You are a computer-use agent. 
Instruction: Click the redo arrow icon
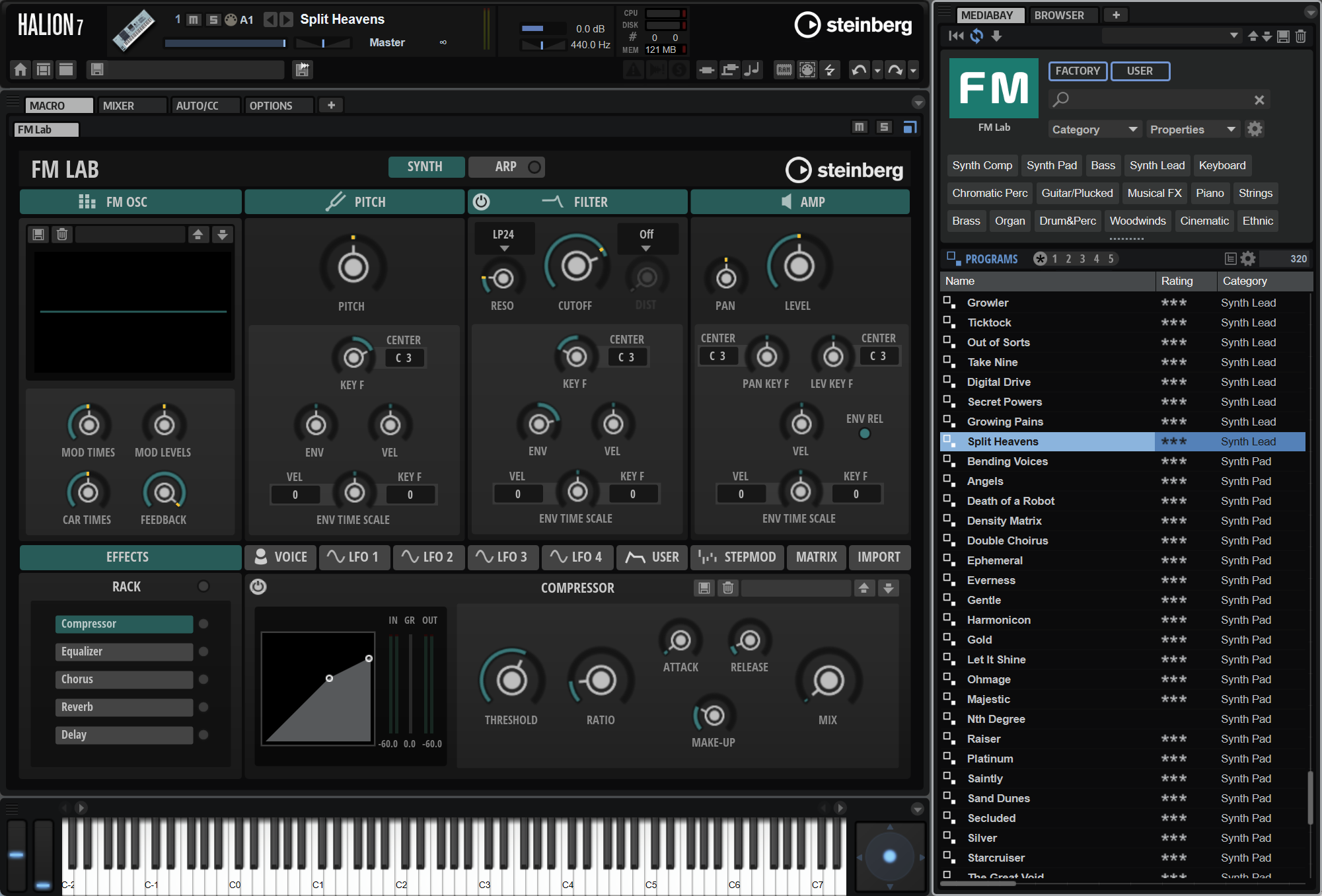click(x=895, y=69)
